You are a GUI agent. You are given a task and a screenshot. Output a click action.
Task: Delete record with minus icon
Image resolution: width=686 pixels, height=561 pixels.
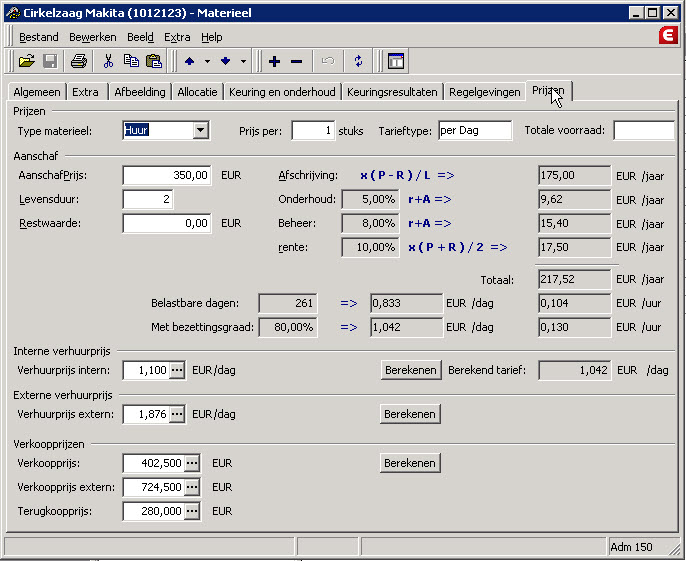coord(296,61)
